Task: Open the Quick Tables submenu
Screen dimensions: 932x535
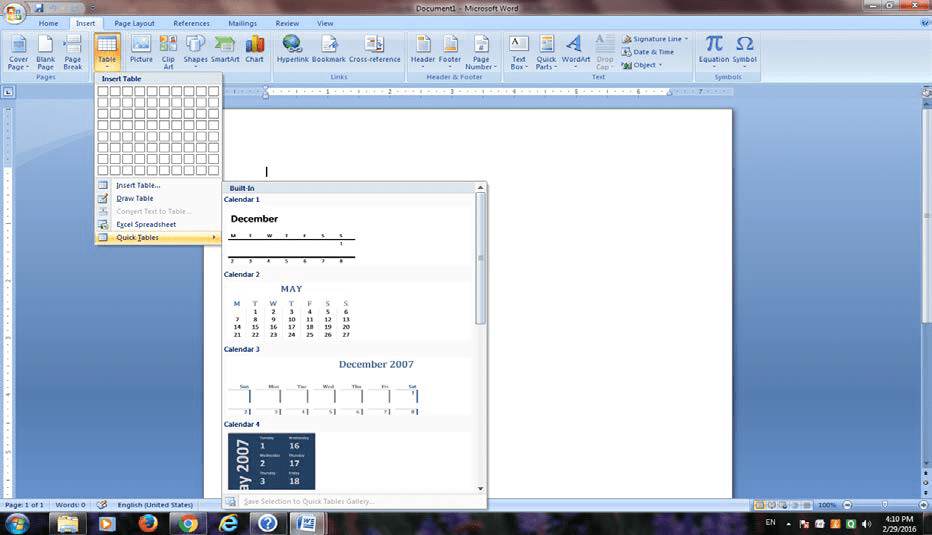Action: point(158,237)
